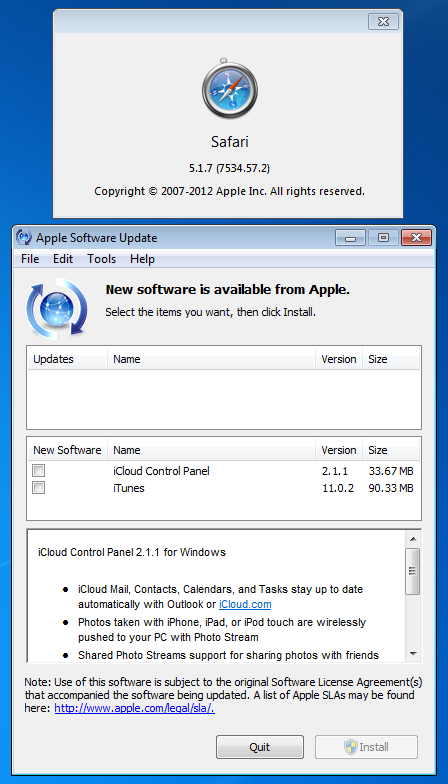Click the Install button
448x784 pixels.
coord(366,747)
